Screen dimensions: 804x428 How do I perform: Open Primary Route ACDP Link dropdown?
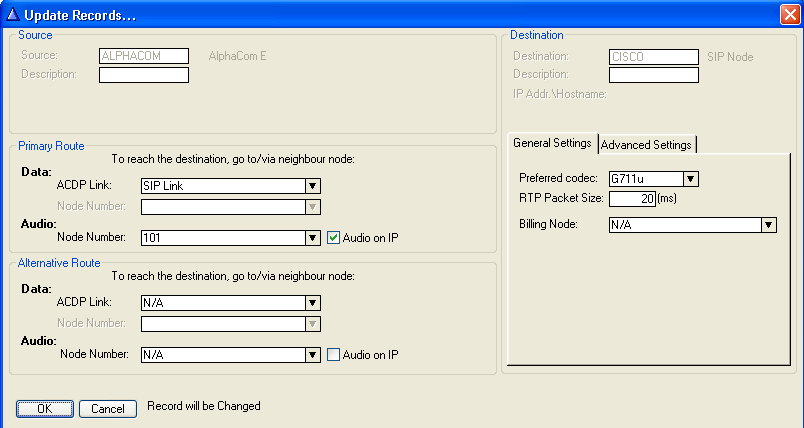pos(312,186)
